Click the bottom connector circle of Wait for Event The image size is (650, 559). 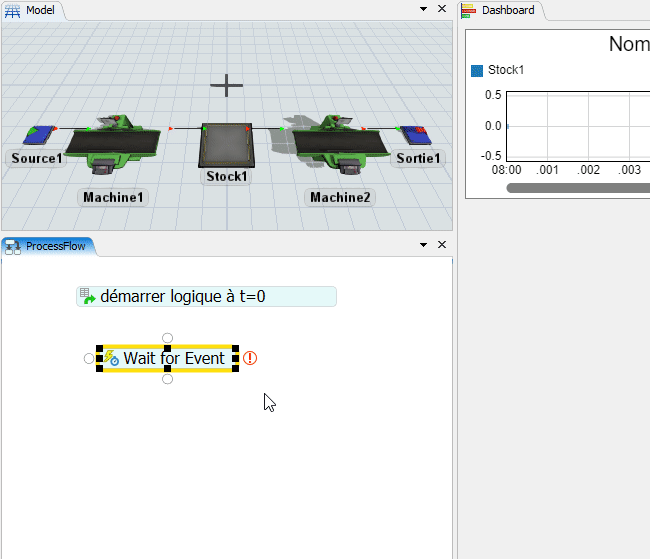pyautogui.click(x=168, y=379)
